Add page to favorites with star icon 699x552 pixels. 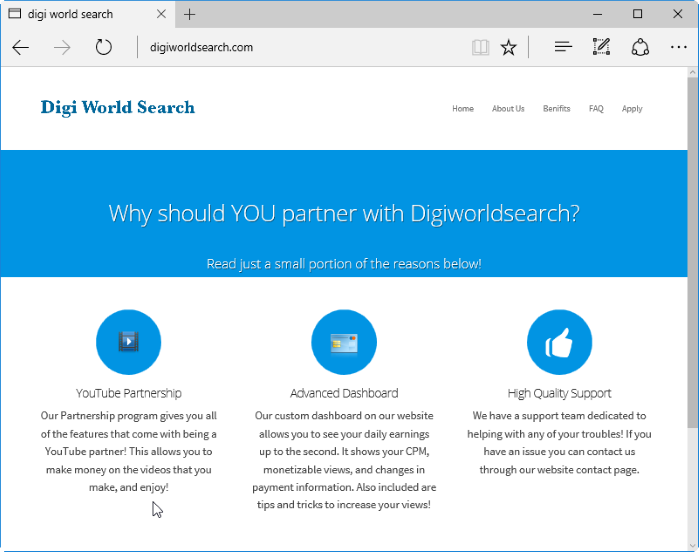tap(508, 47)
